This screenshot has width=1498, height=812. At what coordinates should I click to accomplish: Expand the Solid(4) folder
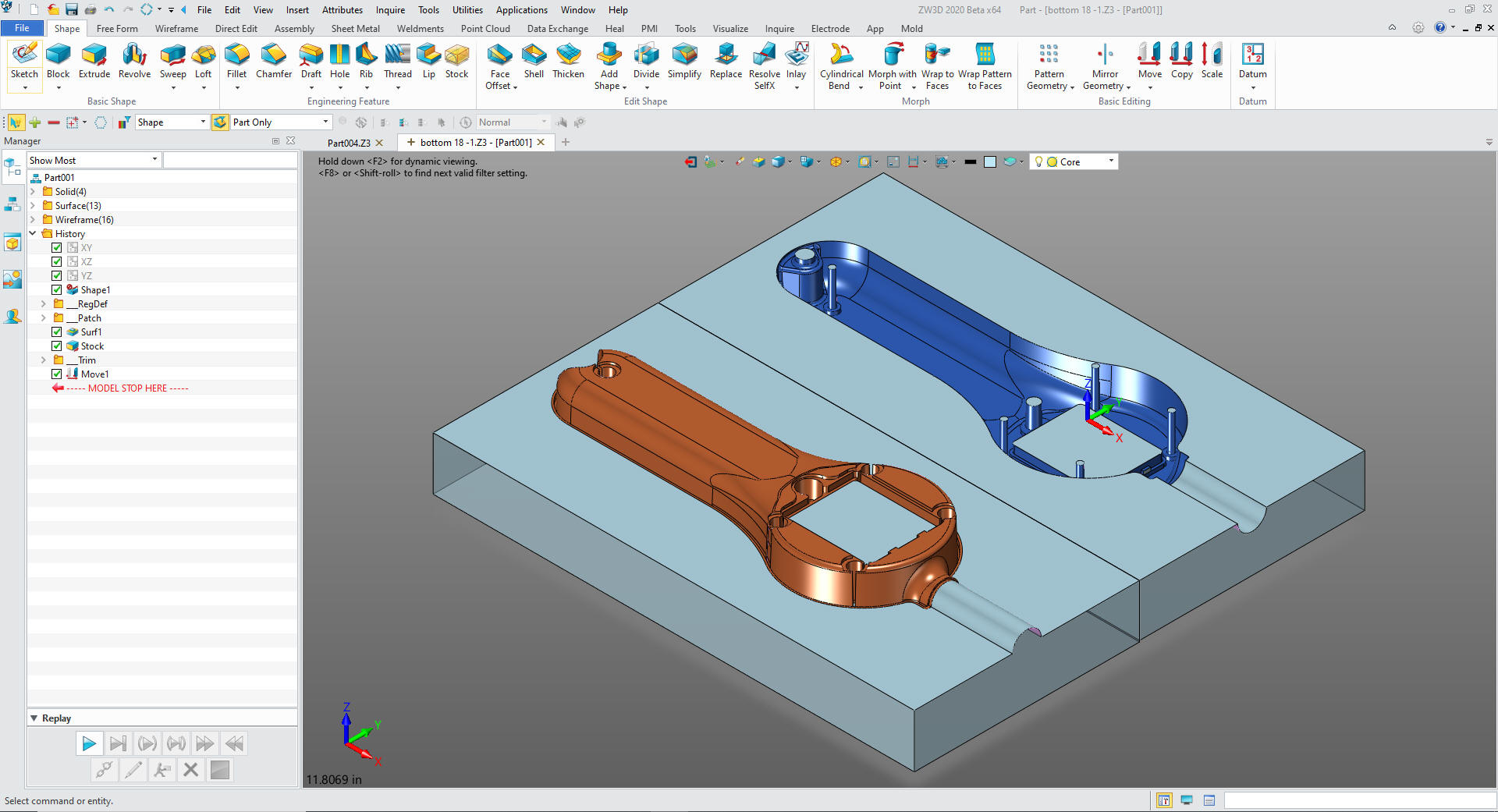(x=33, y=192)
